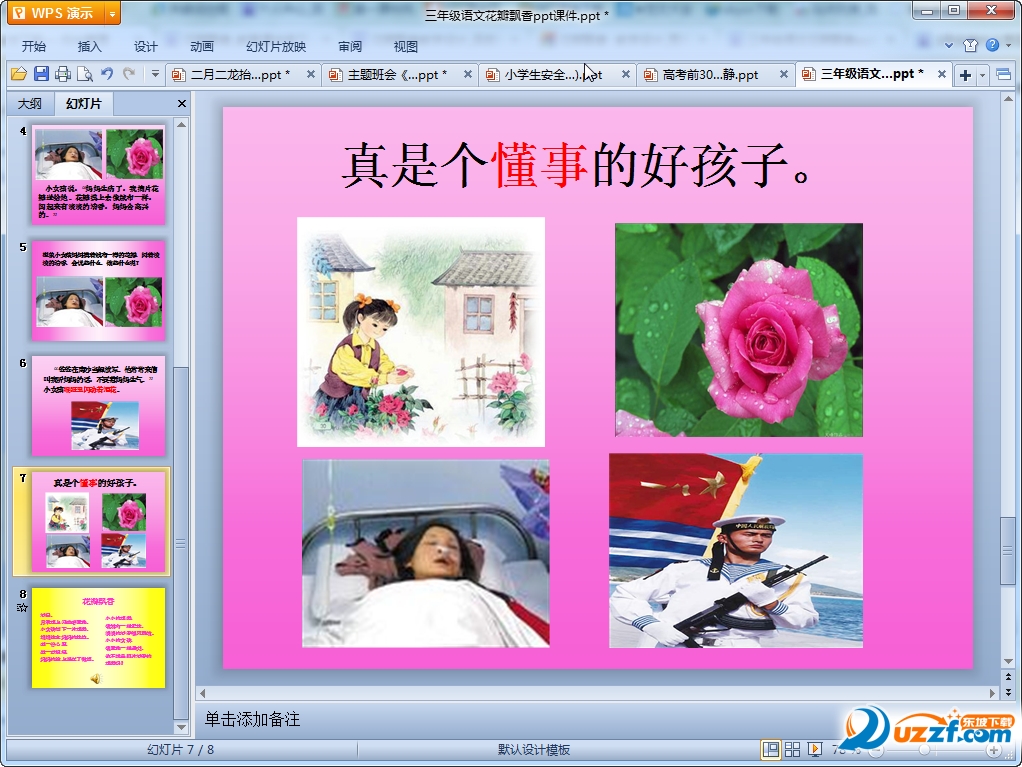Select the hospital bed patient photo
The width and height of the screenshot is (1022, 767).
tap(426, 553)
